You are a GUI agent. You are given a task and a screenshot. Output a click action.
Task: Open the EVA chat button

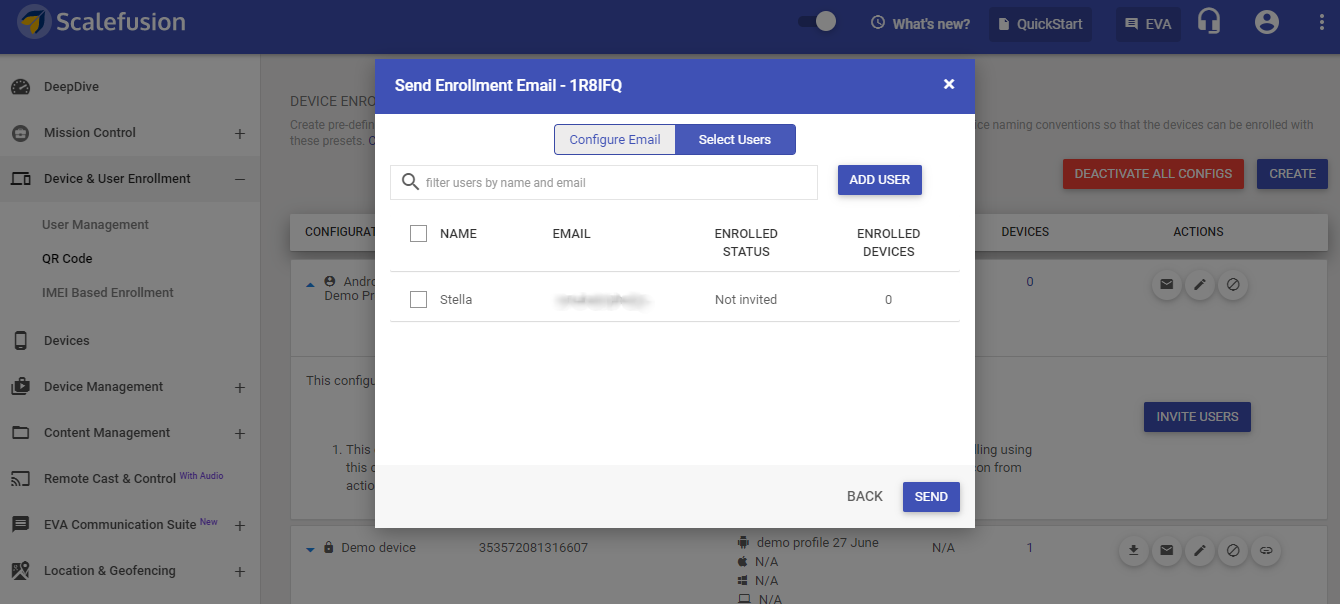[1148, 24]
